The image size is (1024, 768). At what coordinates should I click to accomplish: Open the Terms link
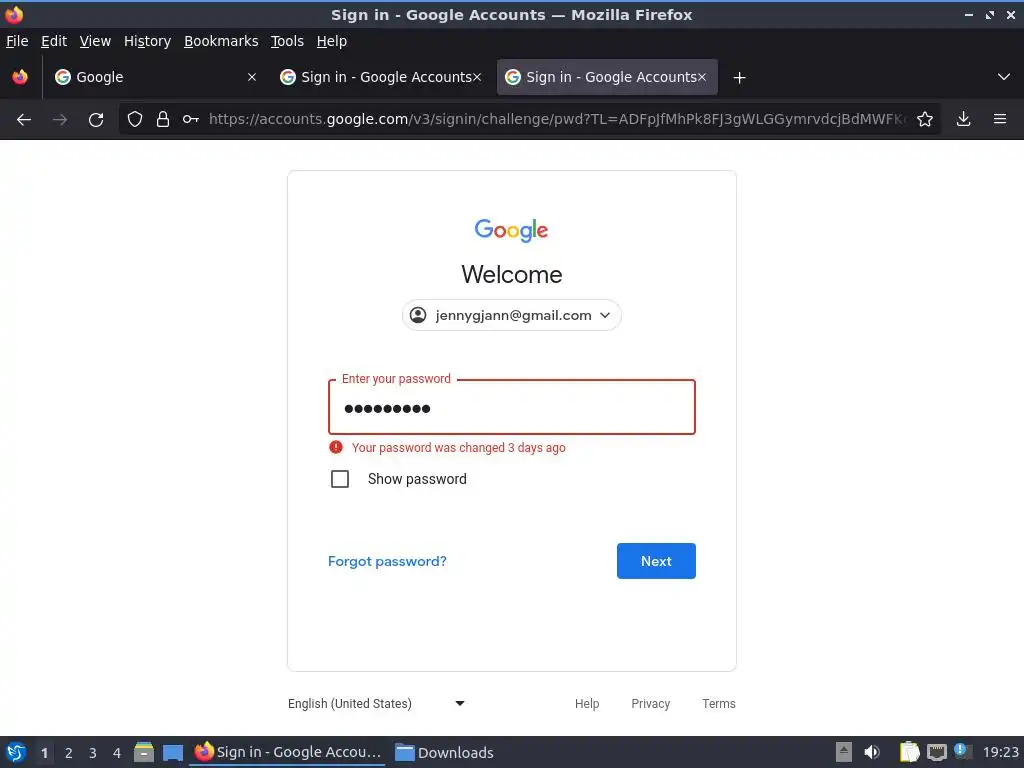[x=718, y=703]
